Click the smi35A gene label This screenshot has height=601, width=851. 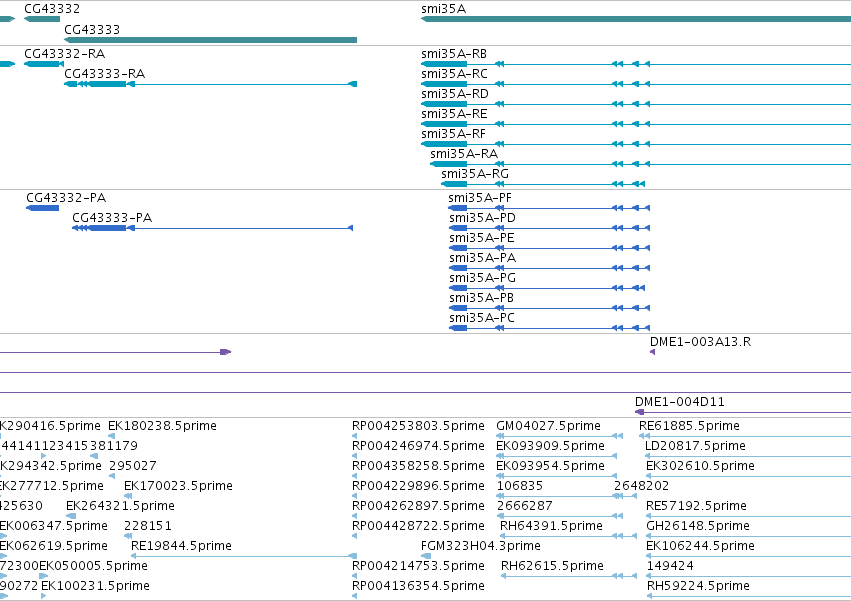point(443,9)
